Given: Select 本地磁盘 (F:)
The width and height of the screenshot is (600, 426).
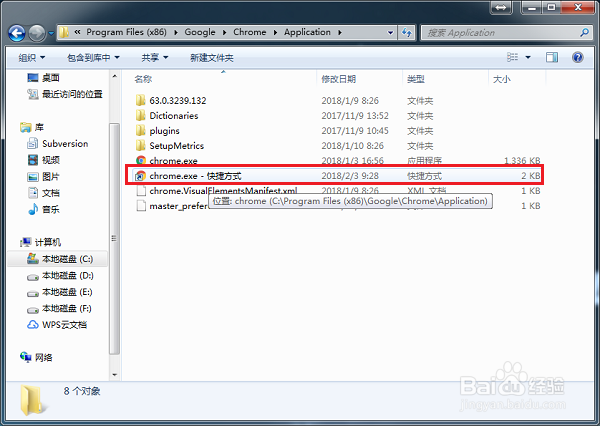Looking at the screenshot, I should click(59, 308).
